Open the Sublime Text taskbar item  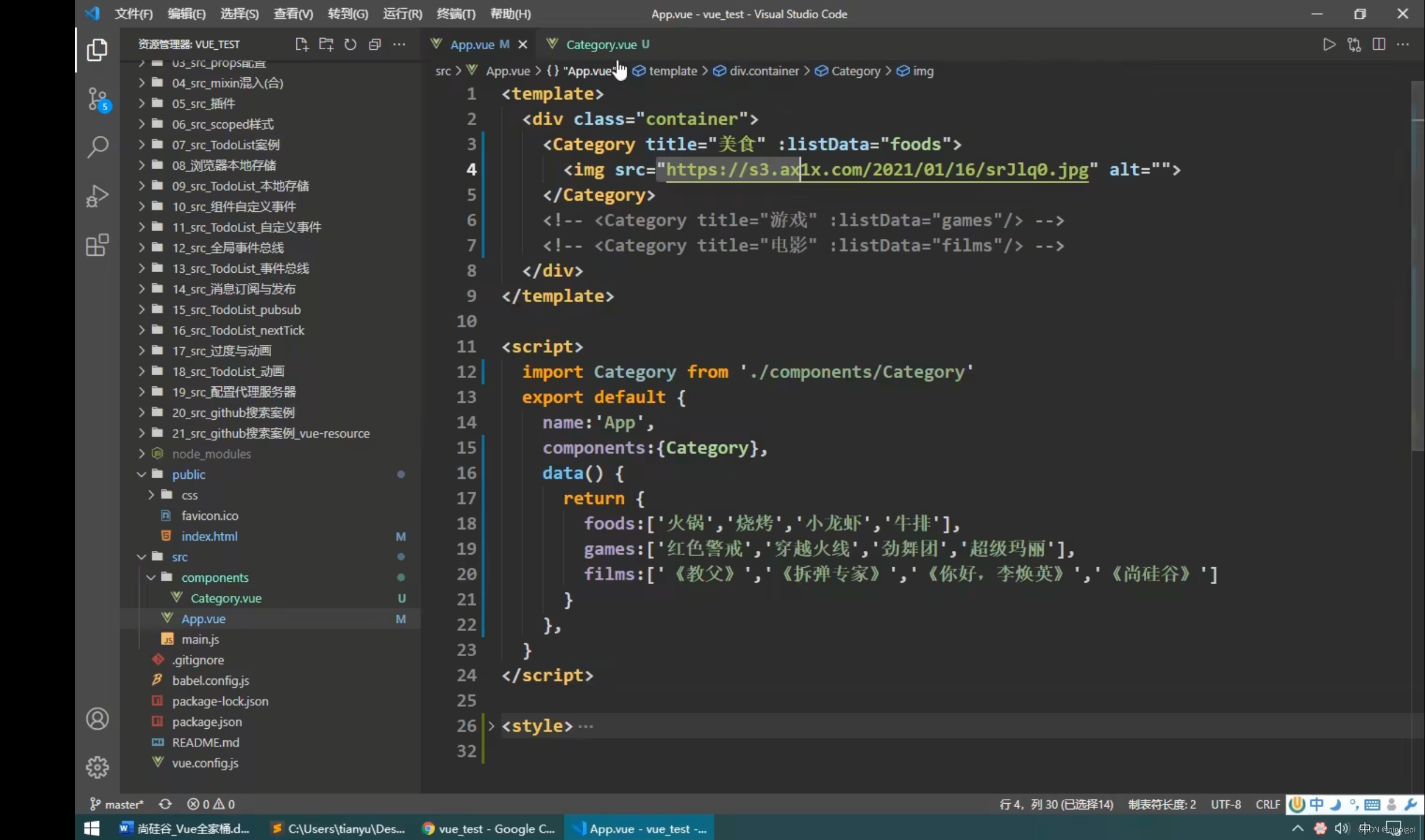(x=338, y=828)
